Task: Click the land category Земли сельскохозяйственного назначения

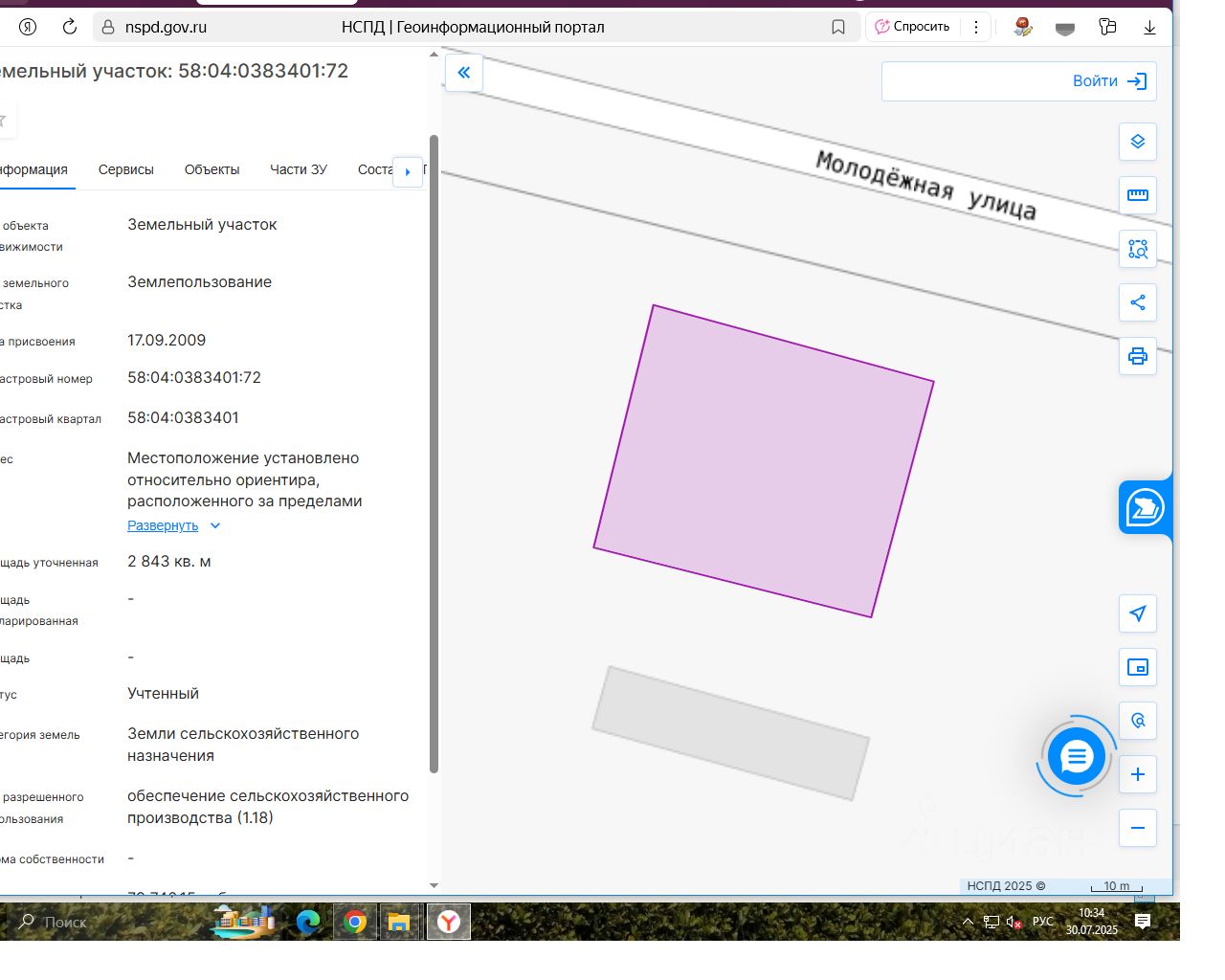Action: 243,745
